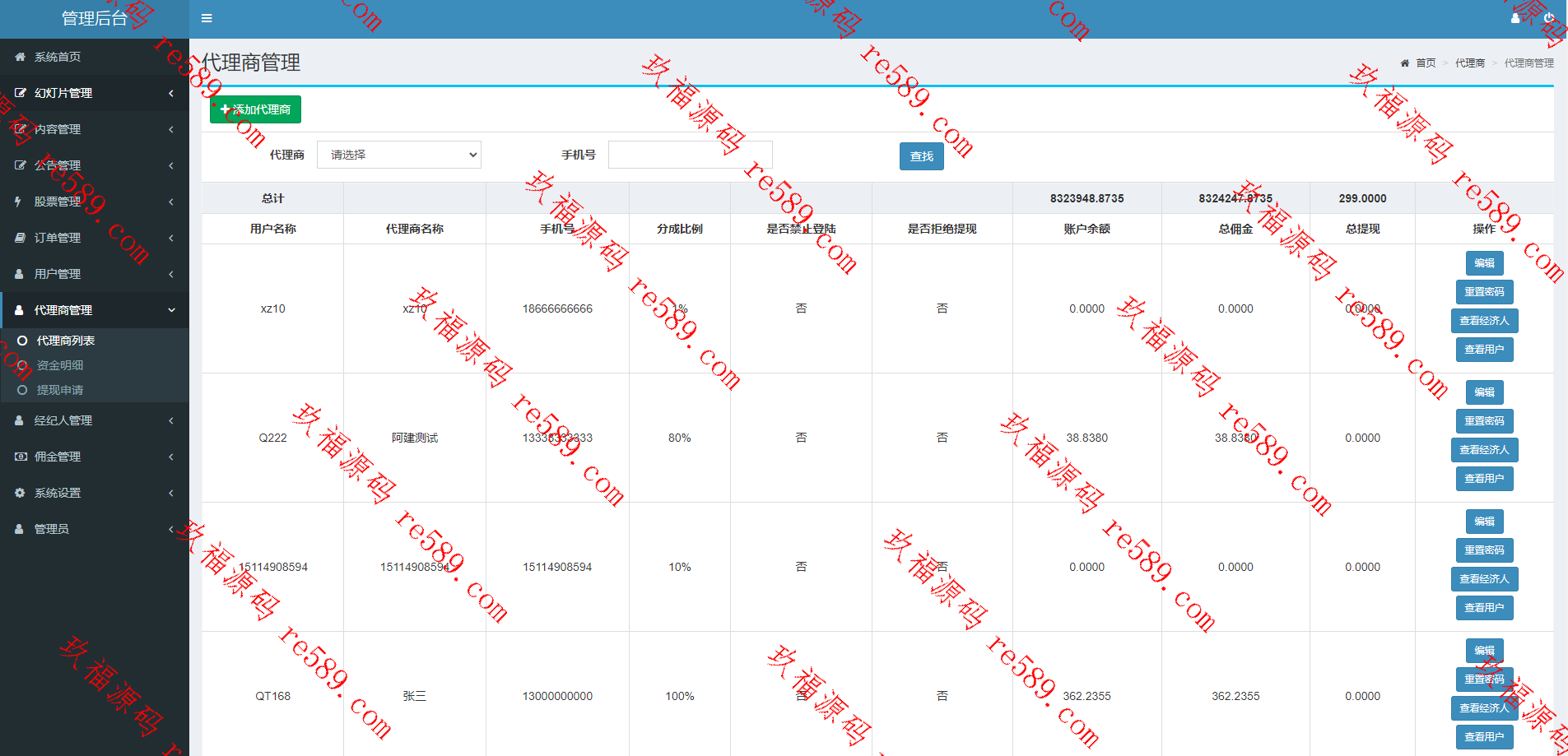Click the power logout icon
The height and width of the screenshot is (756, 1568).
click(x=1549, y=18)
